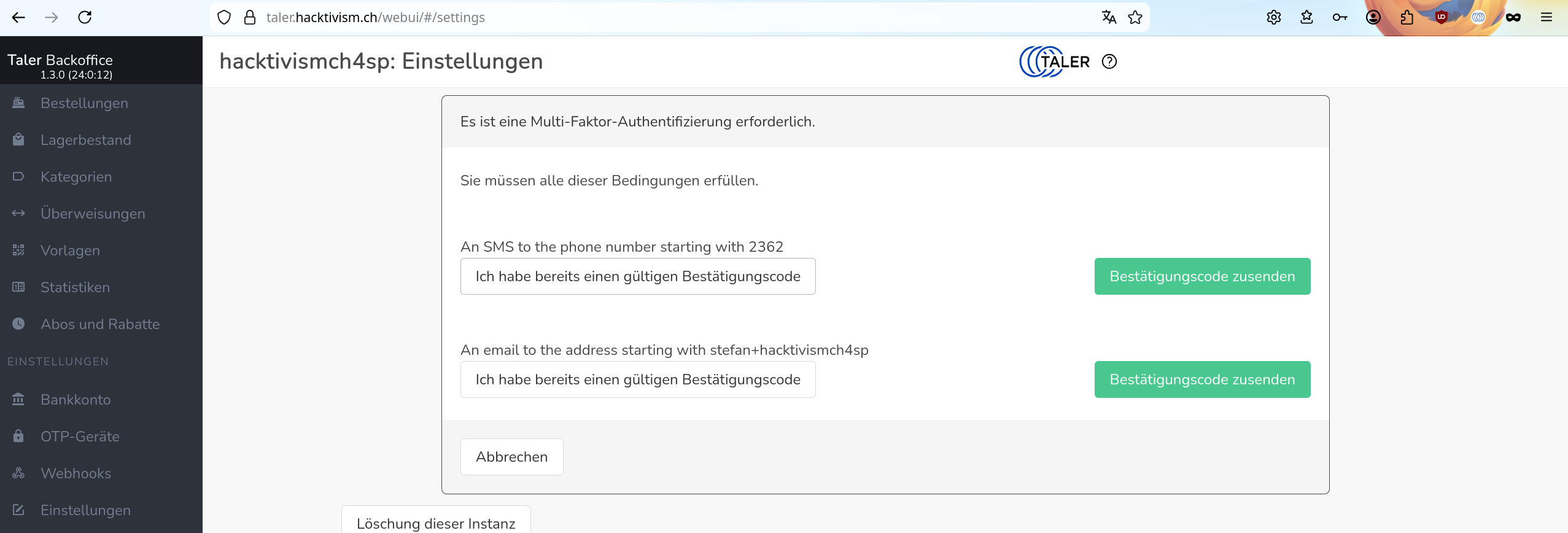The width and height of the screenshot is (1568, 533).
Task: Go to Lagerbestand section
Action: [x=85, y=140]
